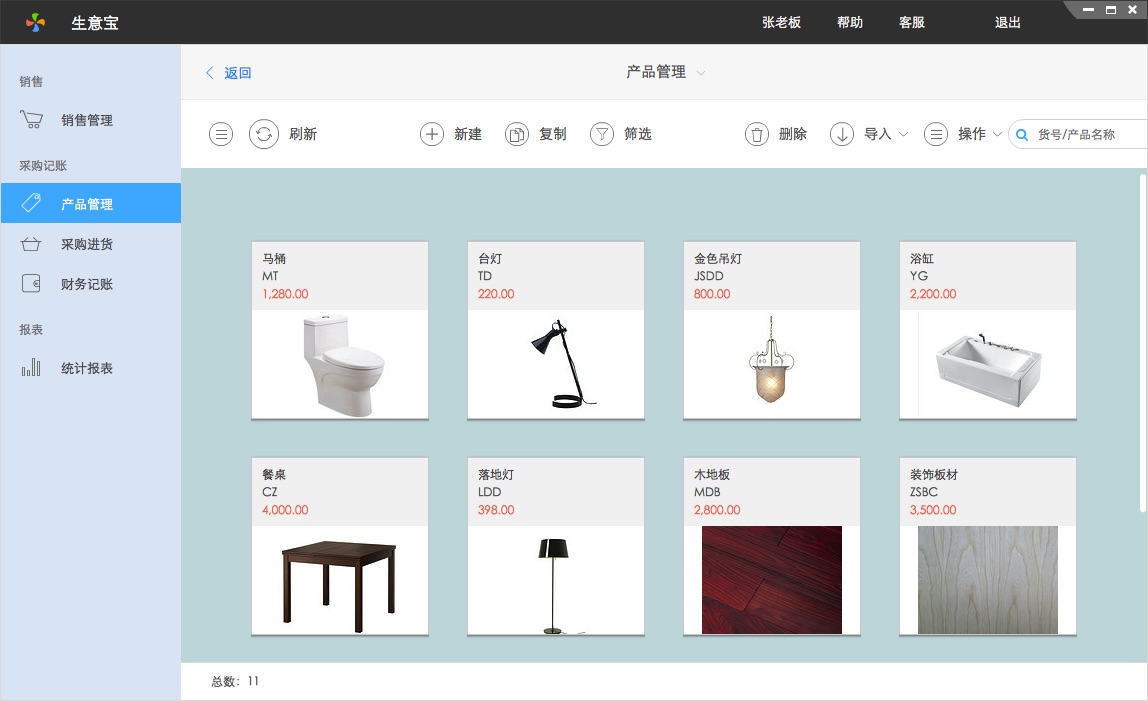
Task: Open Sales Management with the cart icon
Action: [x=32, y=120]
